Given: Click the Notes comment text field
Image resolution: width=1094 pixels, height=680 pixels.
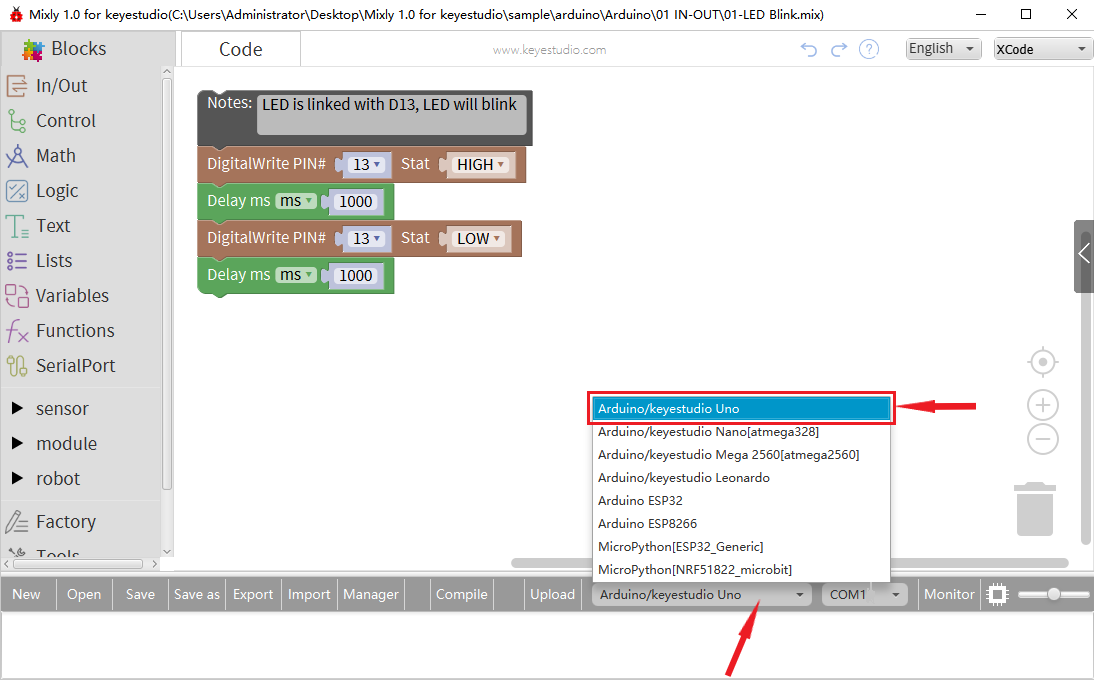Looking at the screenshot, I should click(x=391, y=115).
